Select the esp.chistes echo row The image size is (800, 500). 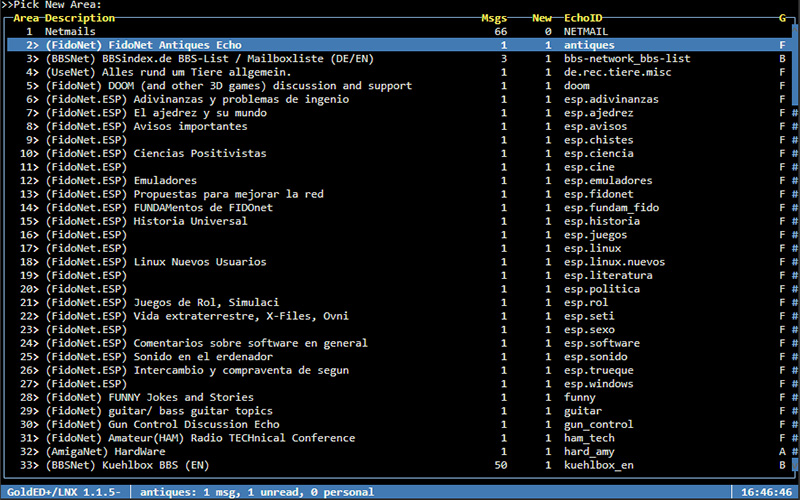399,140
